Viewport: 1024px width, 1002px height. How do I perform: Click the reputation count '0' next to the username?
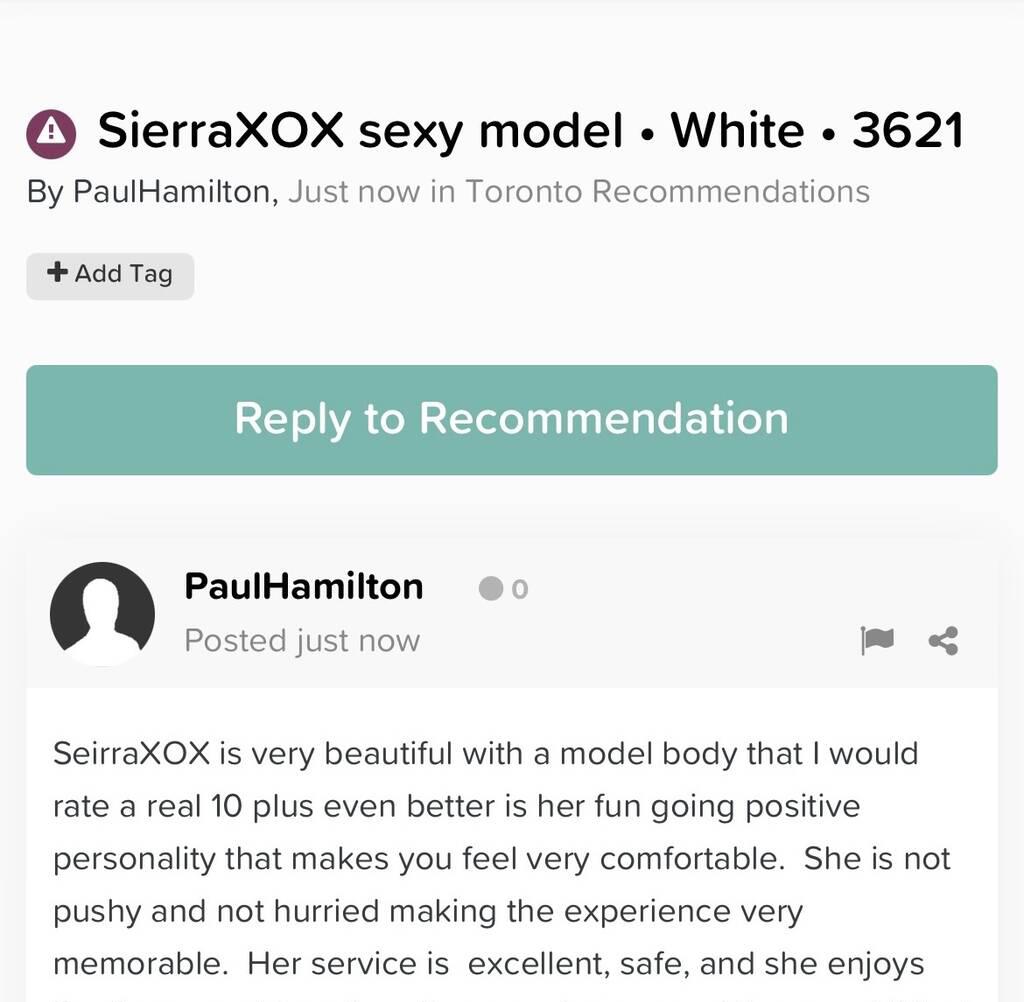[519, 589]
